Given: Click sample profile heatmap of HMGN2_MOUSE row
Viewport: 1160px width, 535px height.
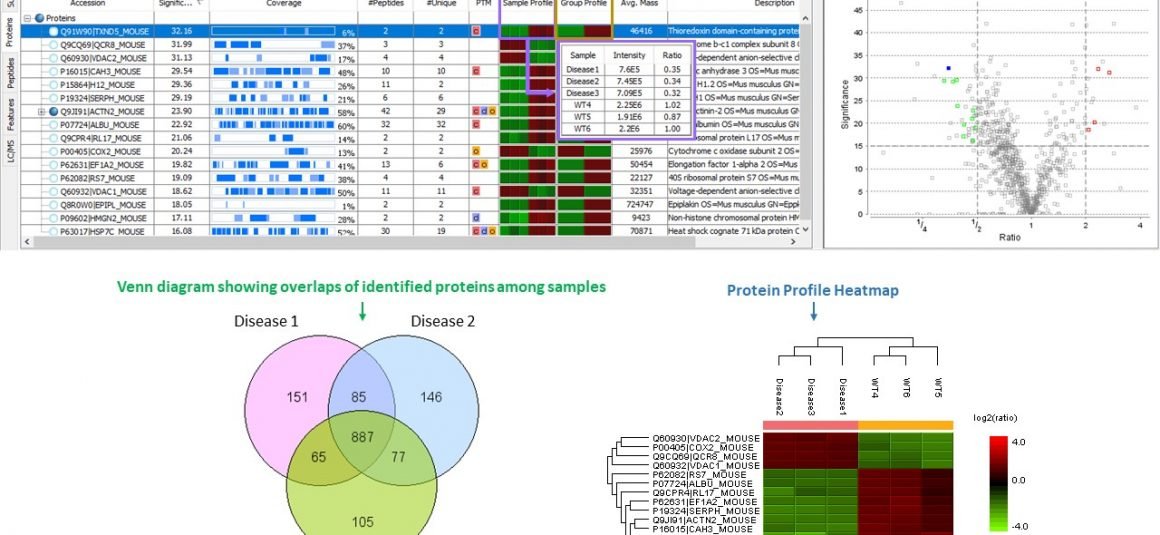Looking at the screenshot, I should 527,218.
